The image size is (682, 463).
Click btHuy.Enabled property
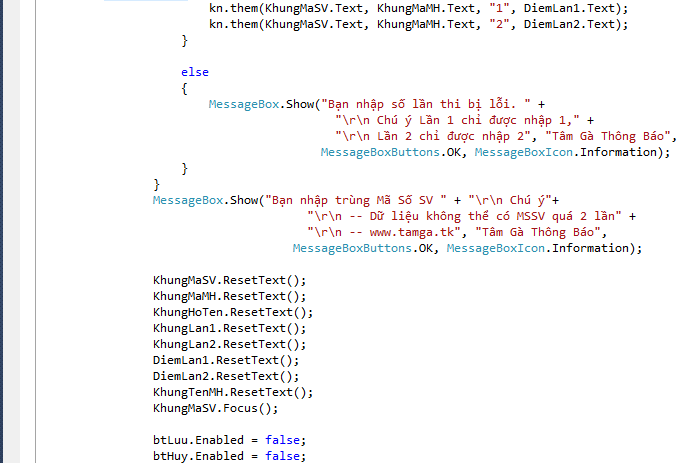point(198,456)
